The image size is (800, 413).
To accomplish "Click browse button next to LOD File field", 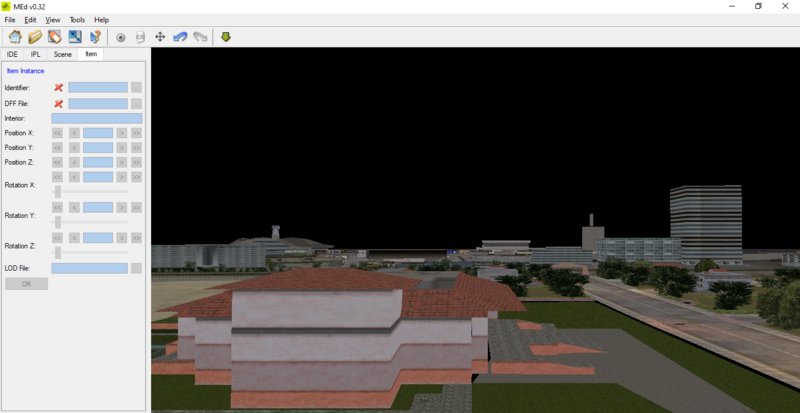I will [136, 269].
